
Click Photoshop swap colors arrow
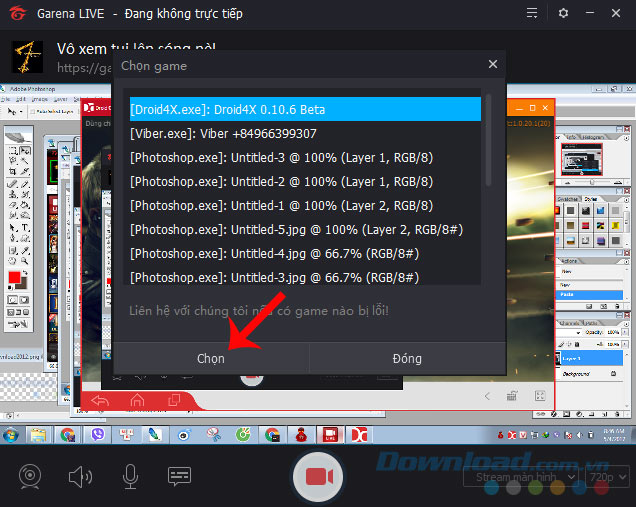(25, 273)
